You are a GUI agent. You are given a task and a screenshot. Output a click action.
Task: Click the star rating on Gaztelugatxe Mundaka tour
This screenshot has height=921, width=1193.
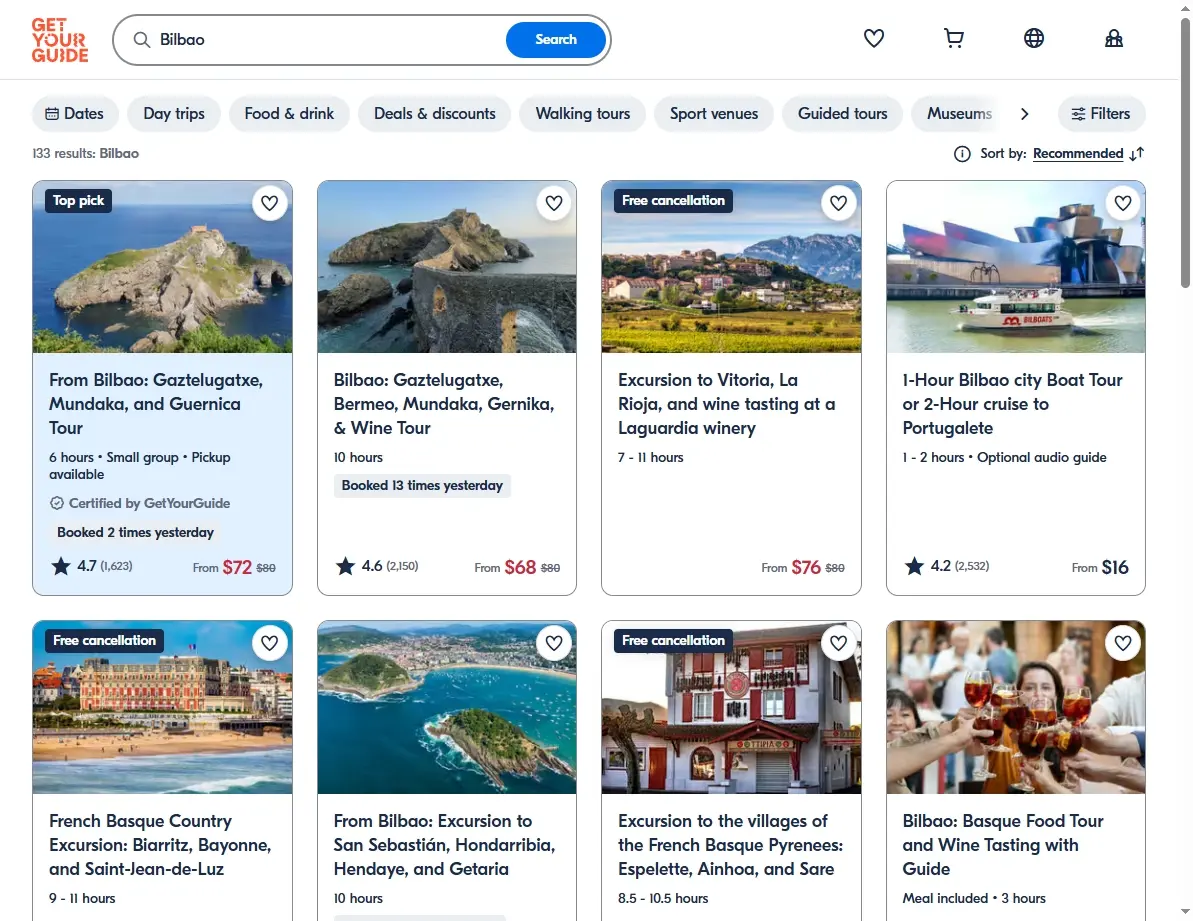point(61,566)
